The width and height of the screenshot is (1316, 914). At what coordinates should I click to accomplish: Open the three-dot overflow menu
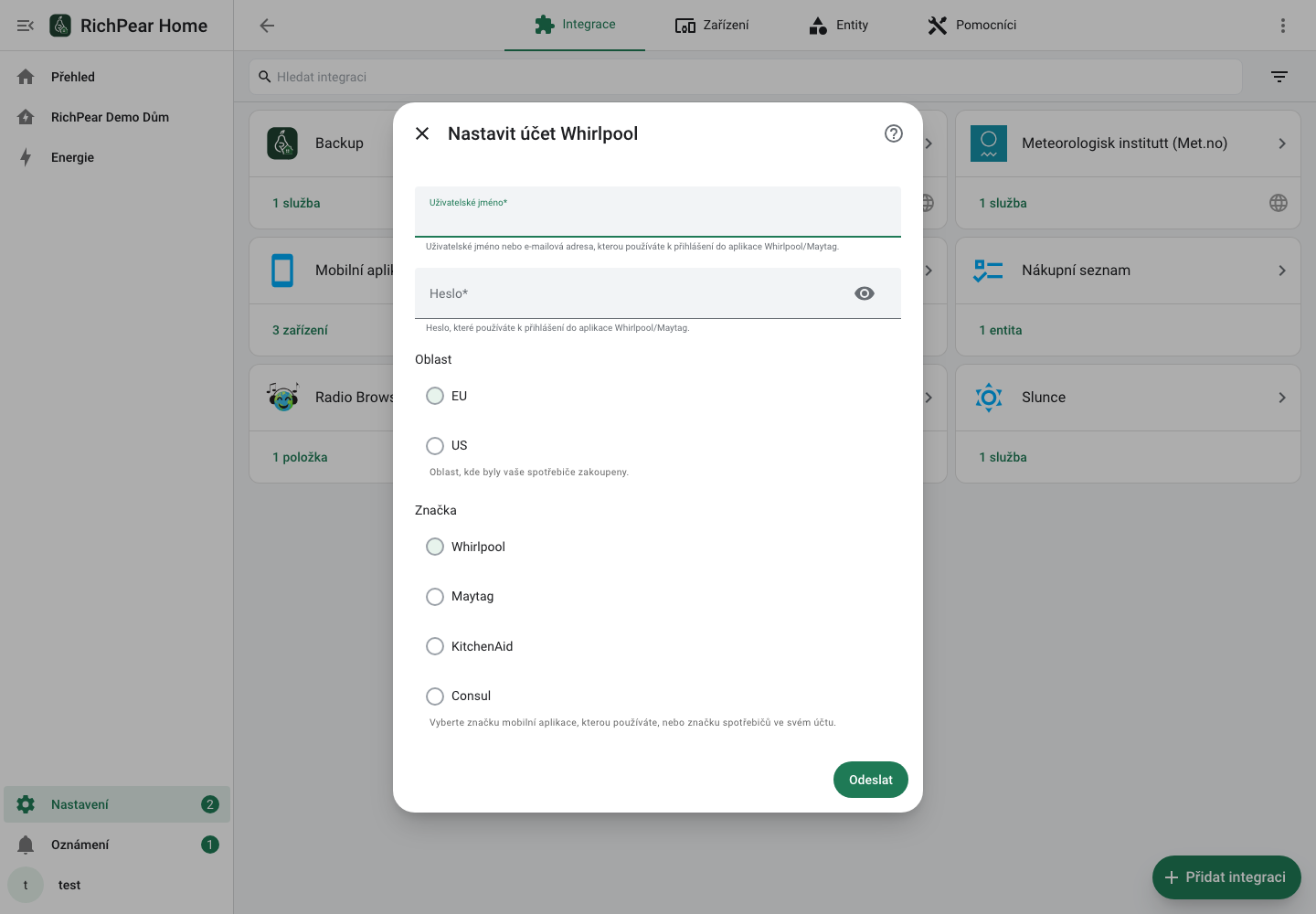(1283, 26)
